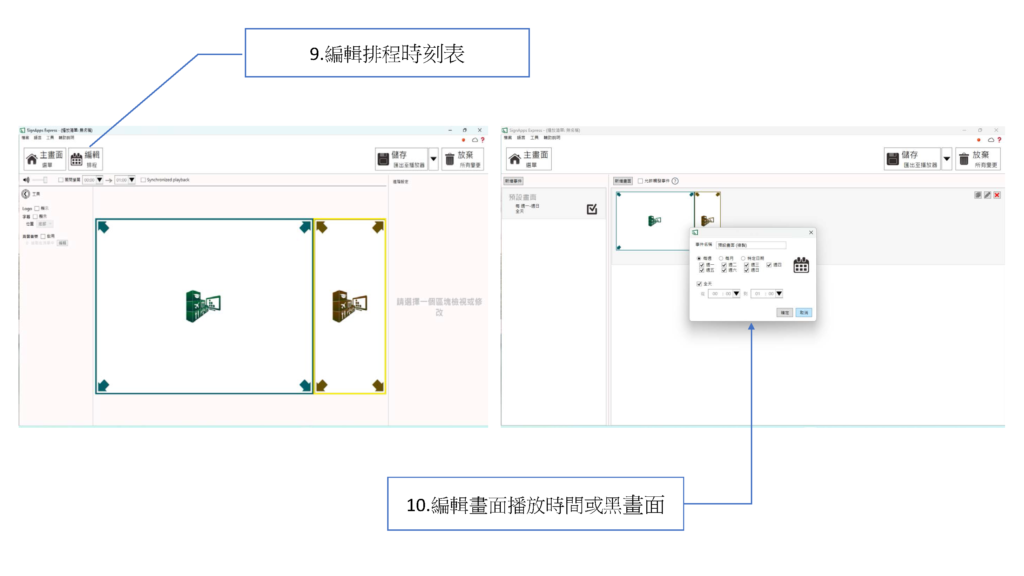The height and width of the screenshot is (576, 1024).
Task: Click the back arrow circle icon beside 工具
Action: coord(25,193)
